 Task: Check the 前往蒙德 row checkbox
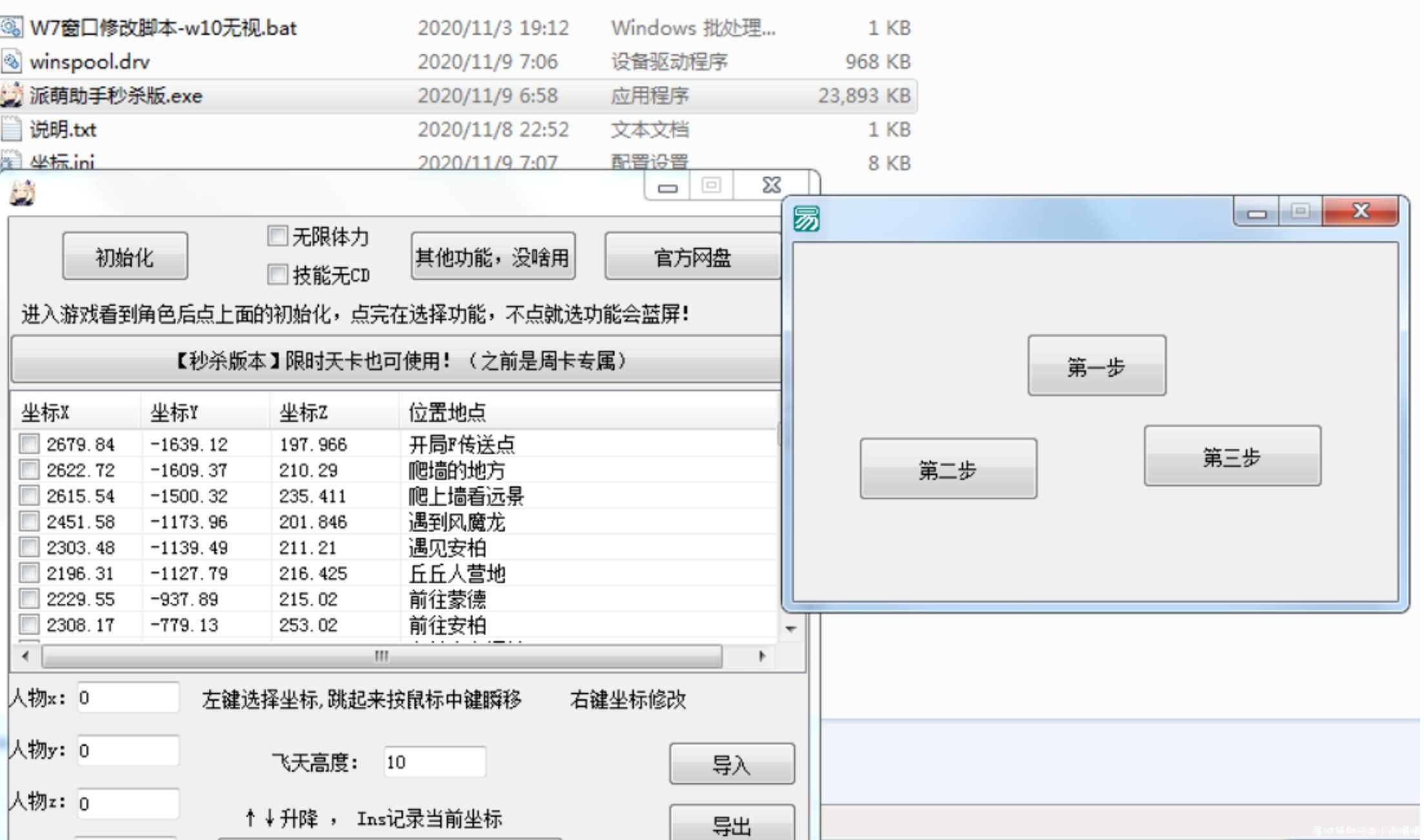click(x=29, y=599)
